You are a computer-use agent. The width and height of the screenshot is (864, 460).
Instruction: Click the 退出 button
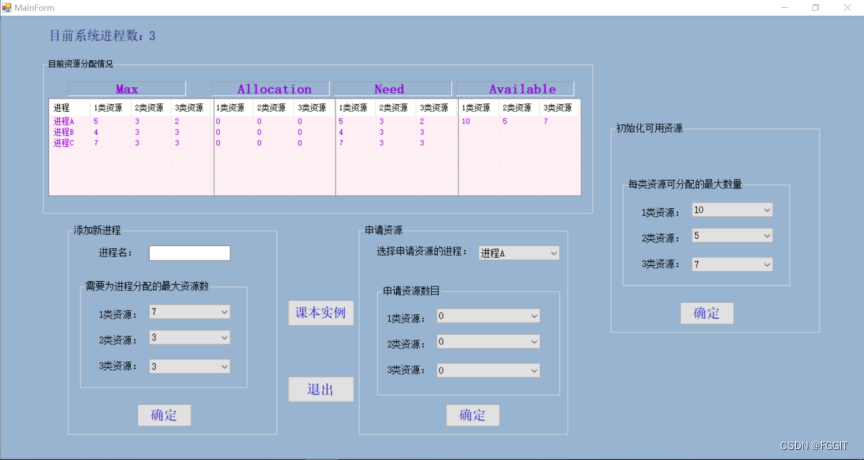(x=321, y=389)
